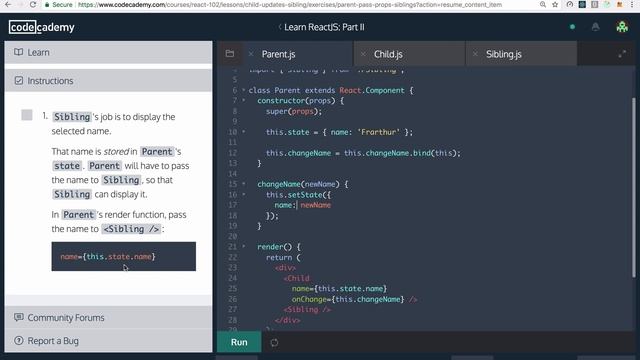Viewport: 640px width, 360px height.
Task: Click the <Child tag on line 24
Action: tap(296, 278)
